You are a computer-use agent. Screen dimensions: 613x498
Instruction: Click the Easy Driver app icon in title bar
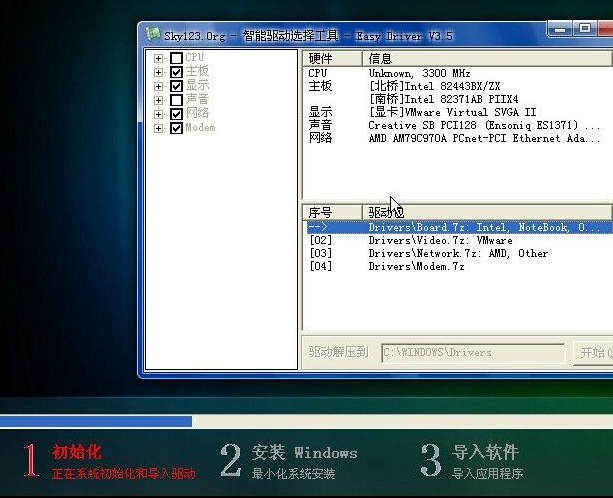[x=152, y=35]
